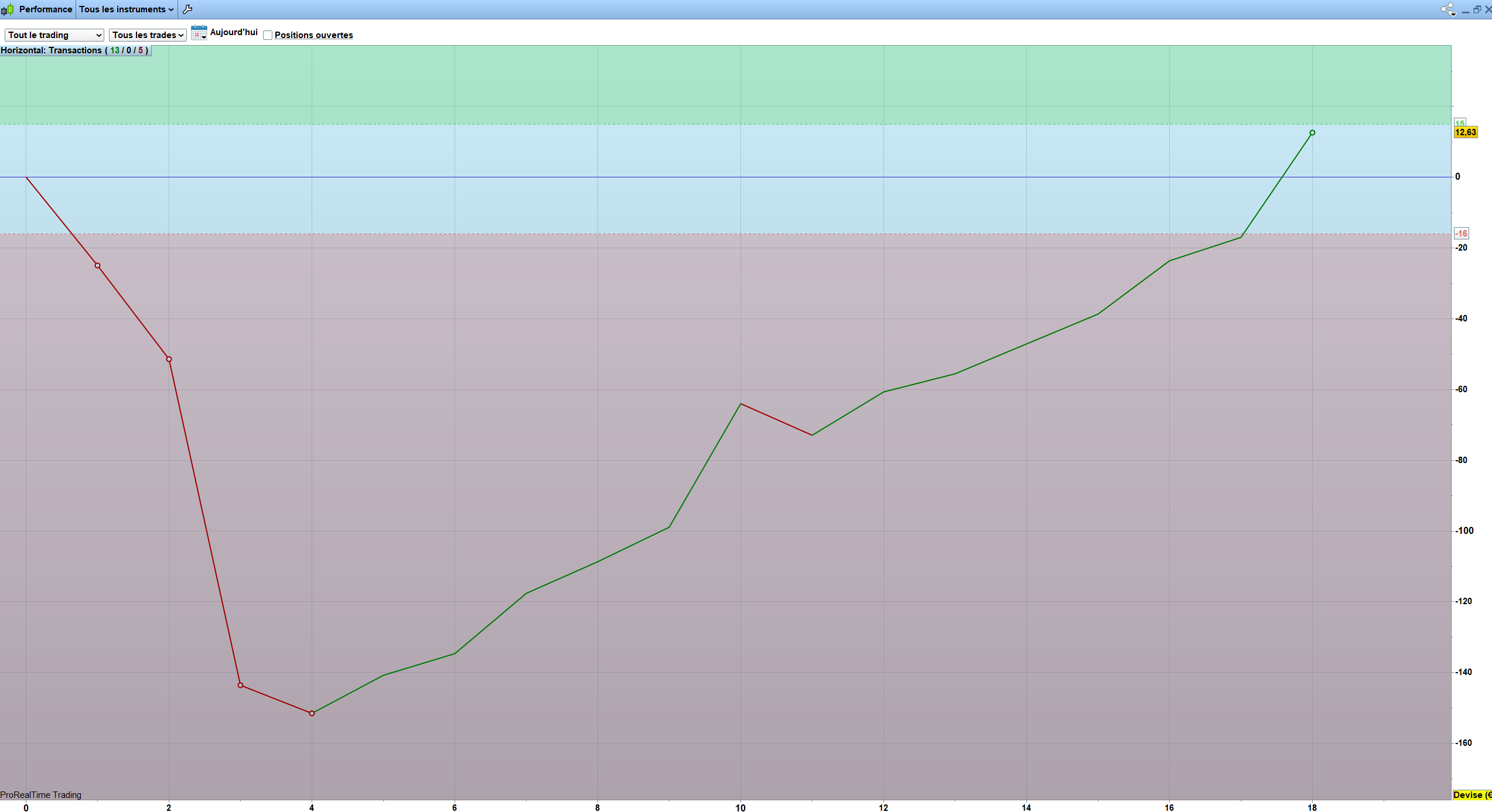Click the lowest red data point at transaction 4
Image resolution: width=1492 pixels, height=812 pixels.
pyautogui.click(x=312, y=713)
